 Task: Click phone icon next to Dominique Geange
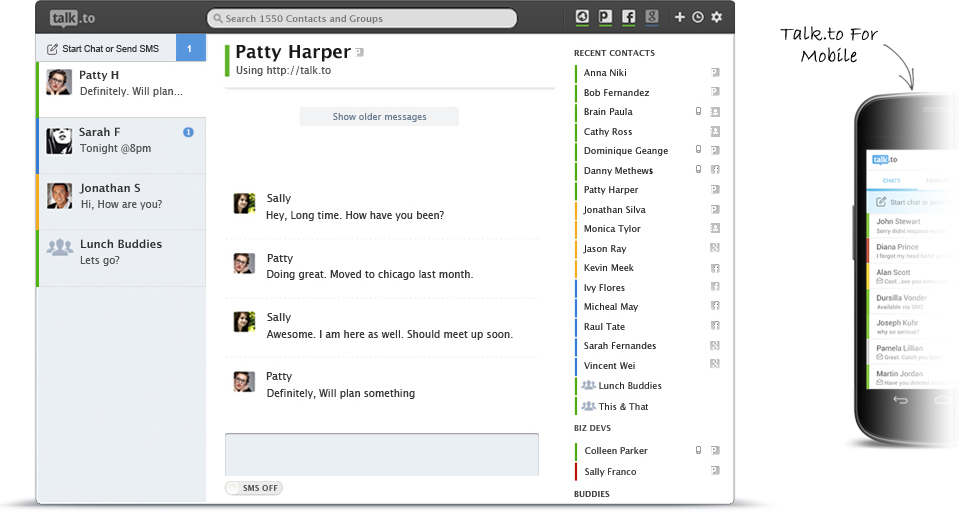[x=698, y=150]
